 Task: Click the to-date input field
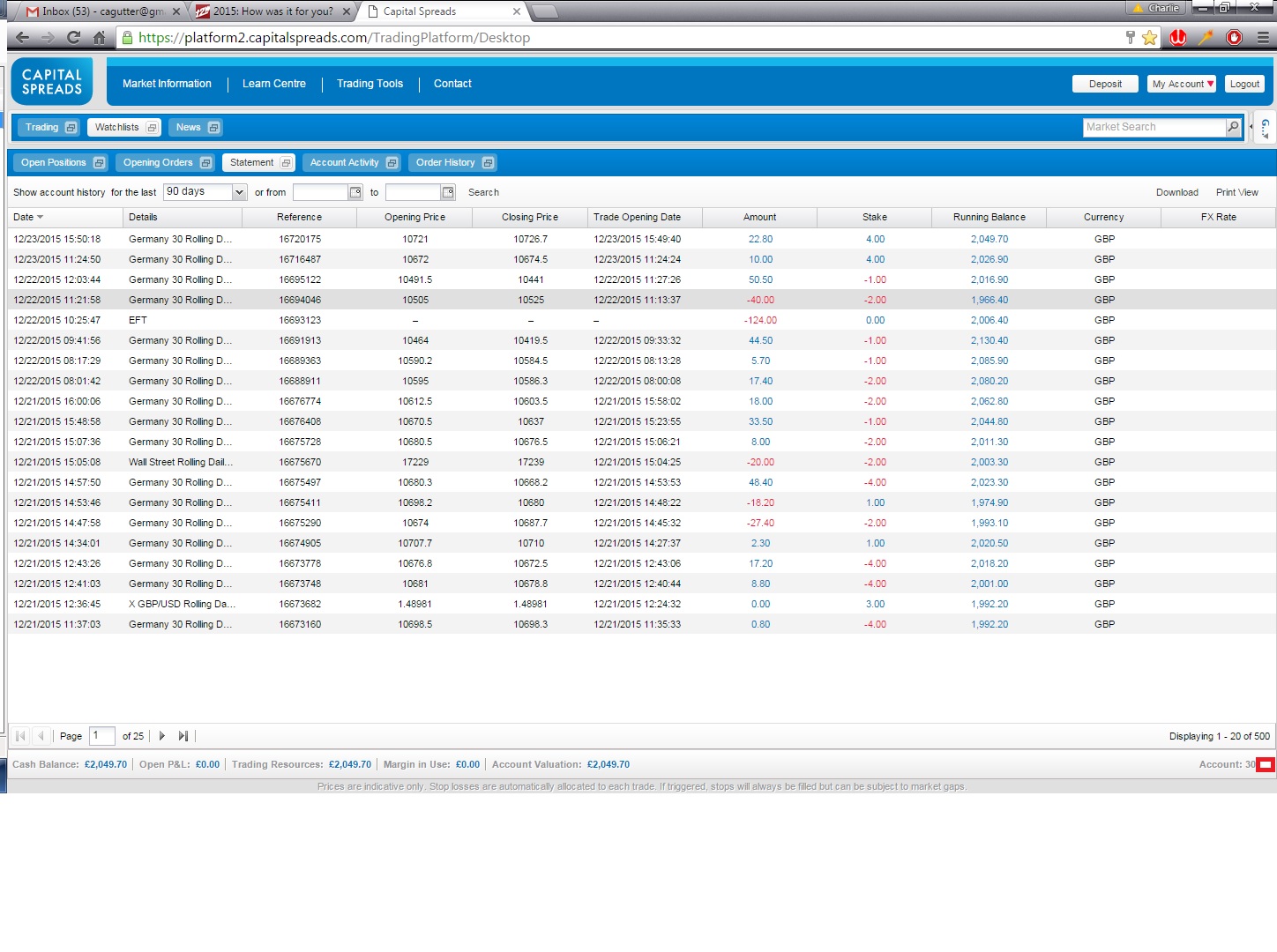click(x=413, y=192)
